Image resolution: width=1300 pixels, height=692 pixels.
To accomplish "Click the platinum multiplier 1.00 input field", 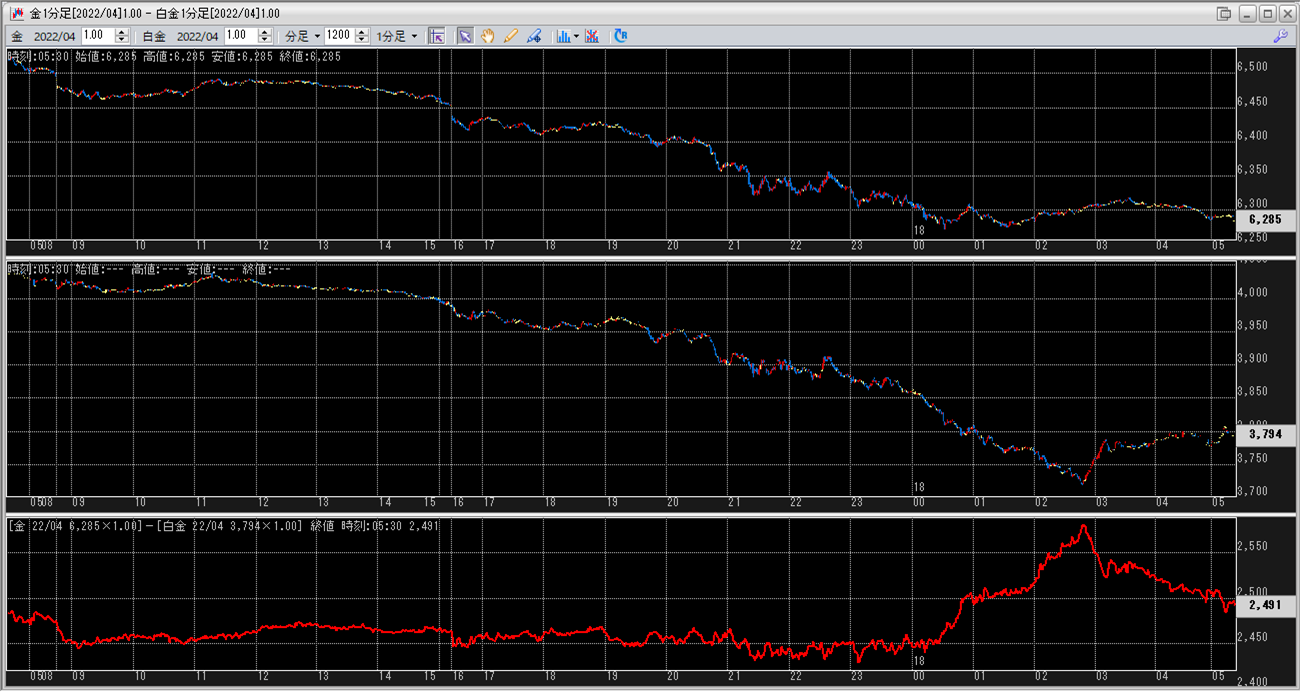I will click(241, 36).
